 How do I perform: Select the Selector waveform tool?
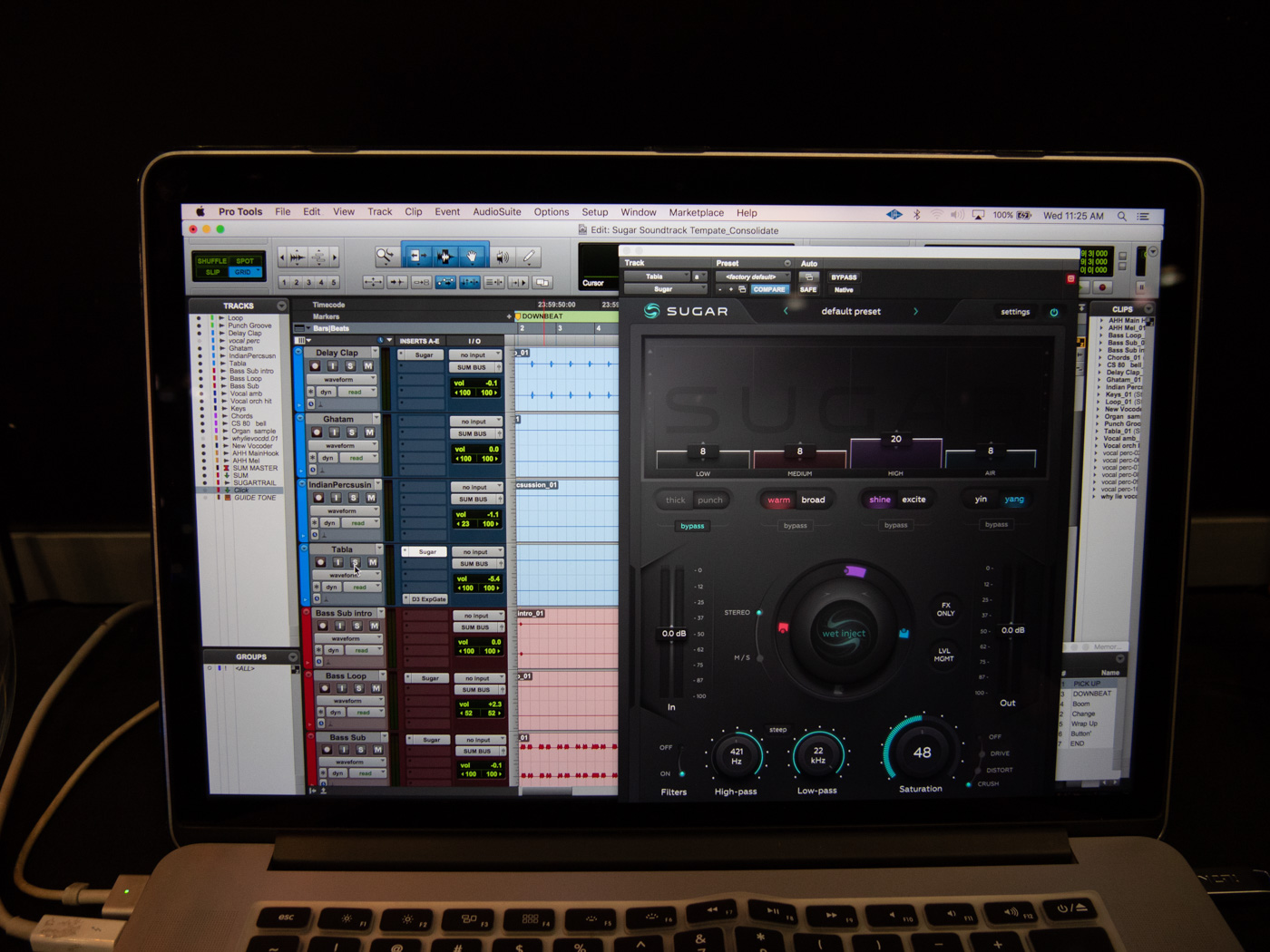[x=444, y=257]
